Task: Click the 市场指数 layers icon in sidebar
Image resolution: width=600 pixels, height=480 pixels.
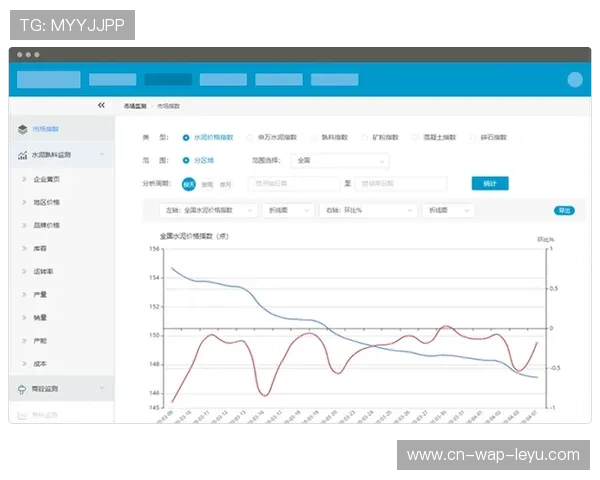Action: pyautogui.click(x=23, y=129)
